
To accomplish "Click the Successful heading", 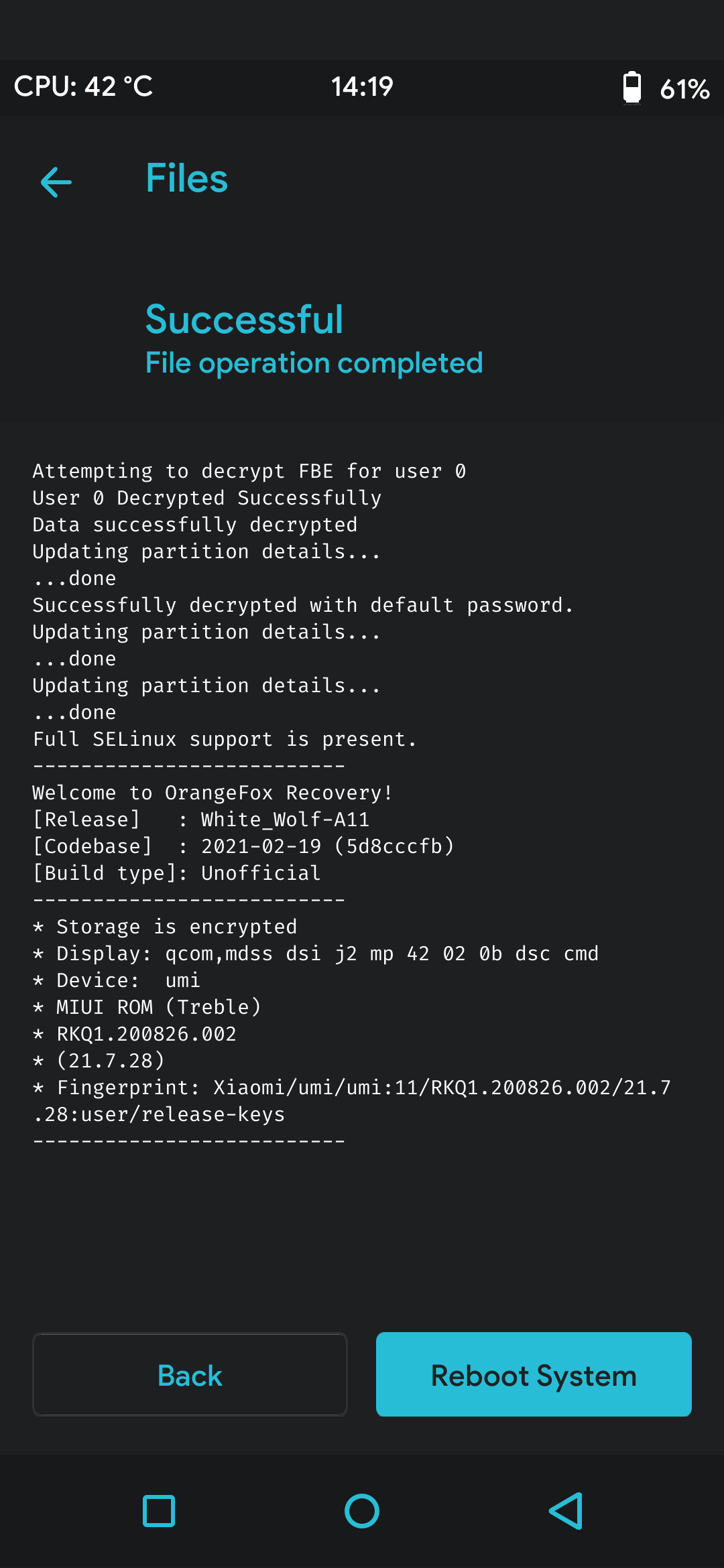I will coord(244,319).
